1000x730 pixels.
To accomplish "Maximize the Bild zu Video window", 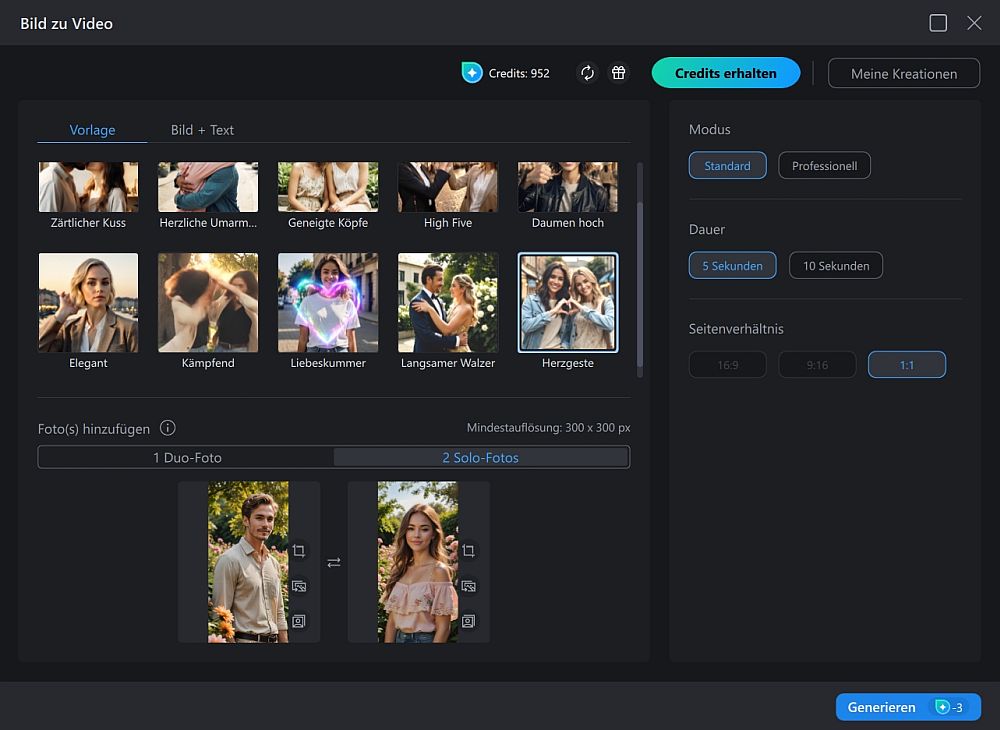I will [938, 23].
